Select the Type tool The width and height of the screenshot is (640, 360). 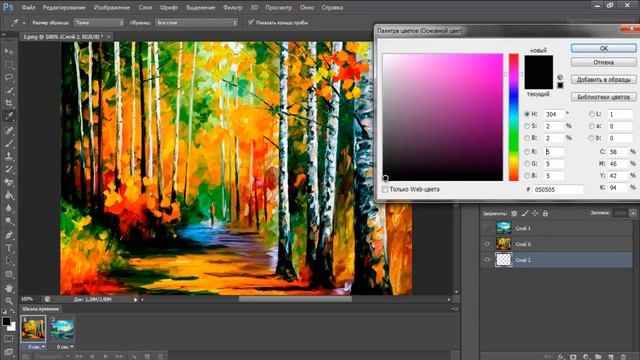point(9,248)
